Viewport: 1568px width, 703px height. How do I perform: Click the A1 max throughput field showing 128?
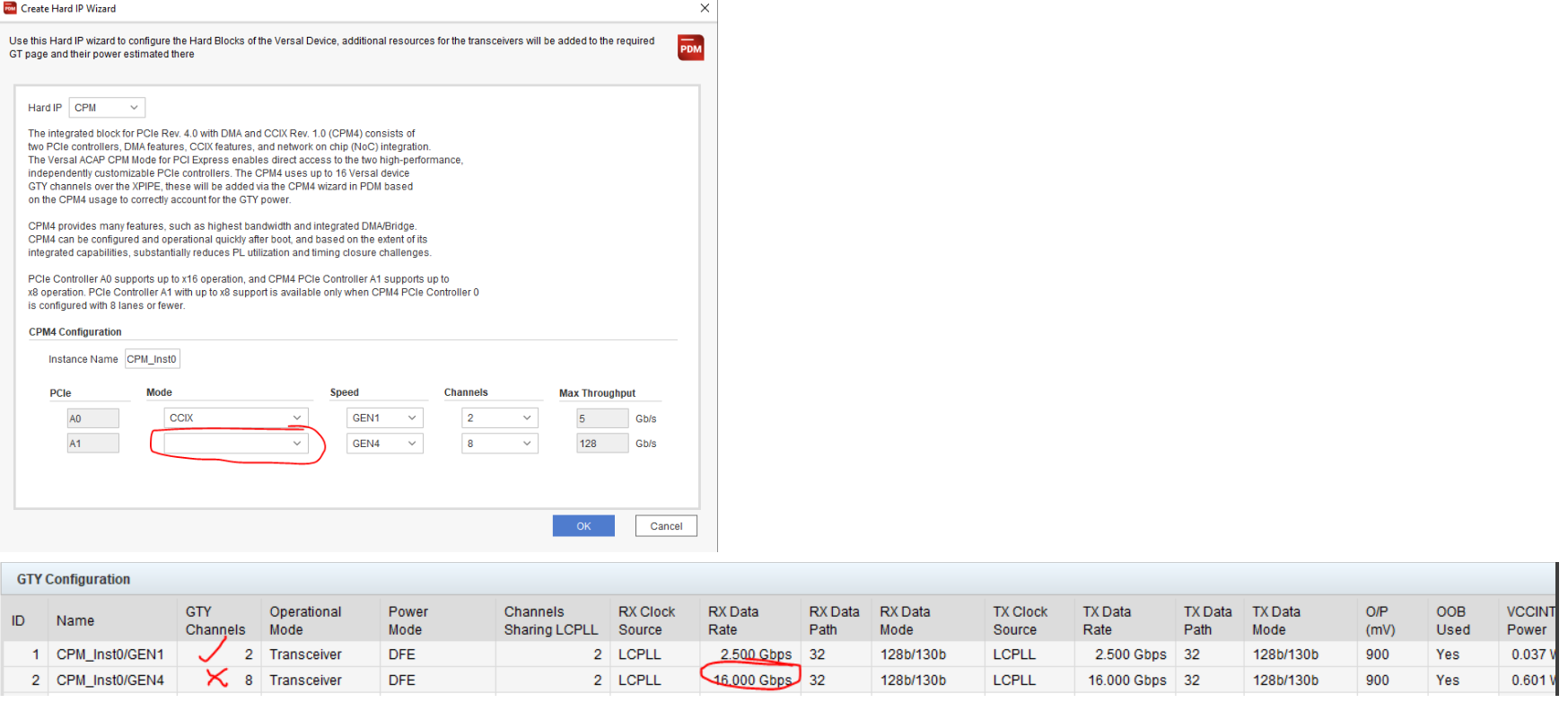601,444
